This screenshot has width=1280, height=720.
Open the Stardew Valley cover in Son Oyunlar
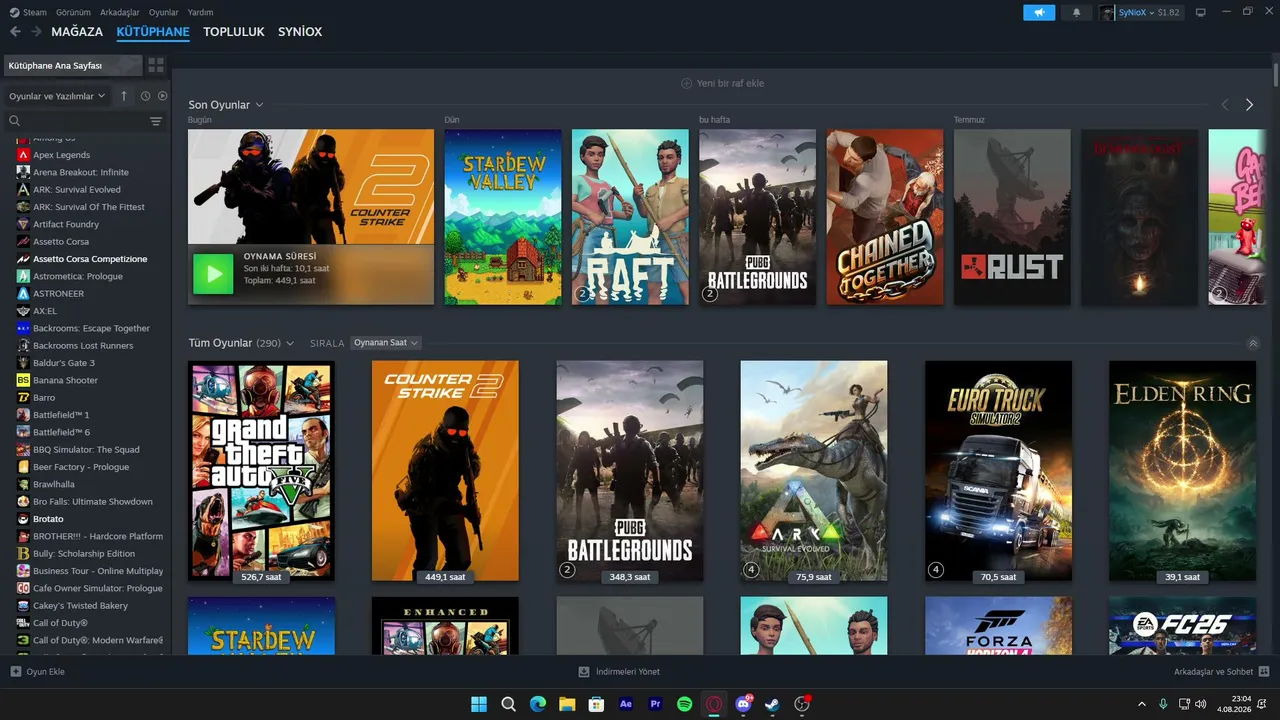503,217
